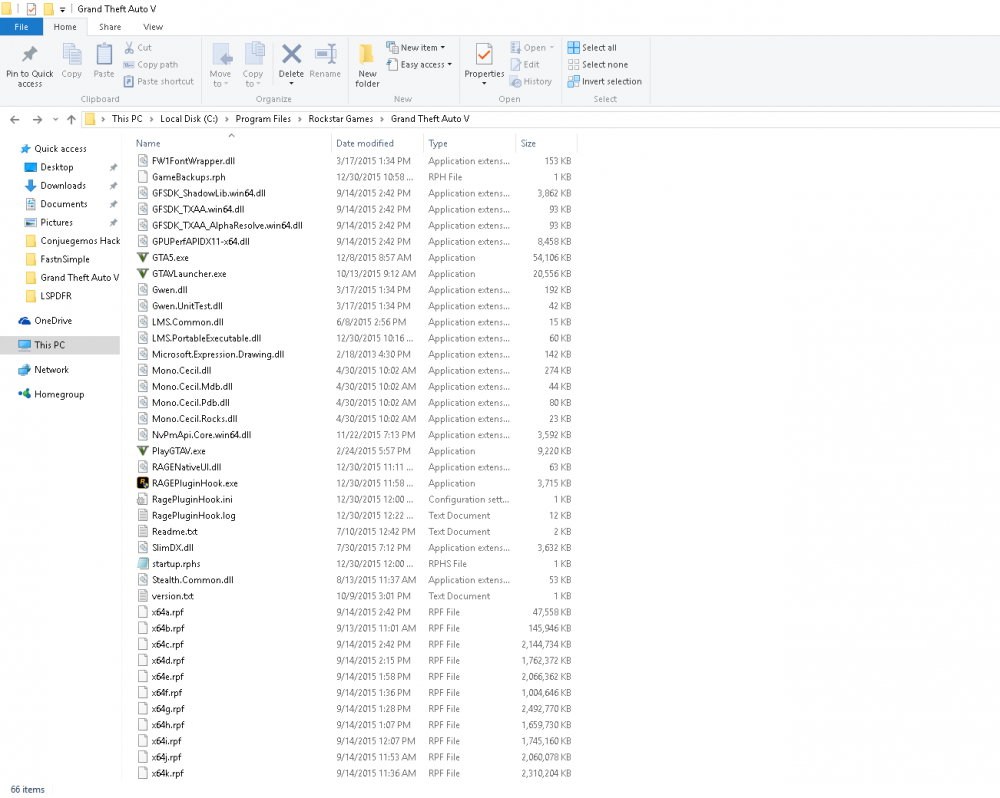
Task: Expand chevron after Program Files in path
Action: pos(300,119)
